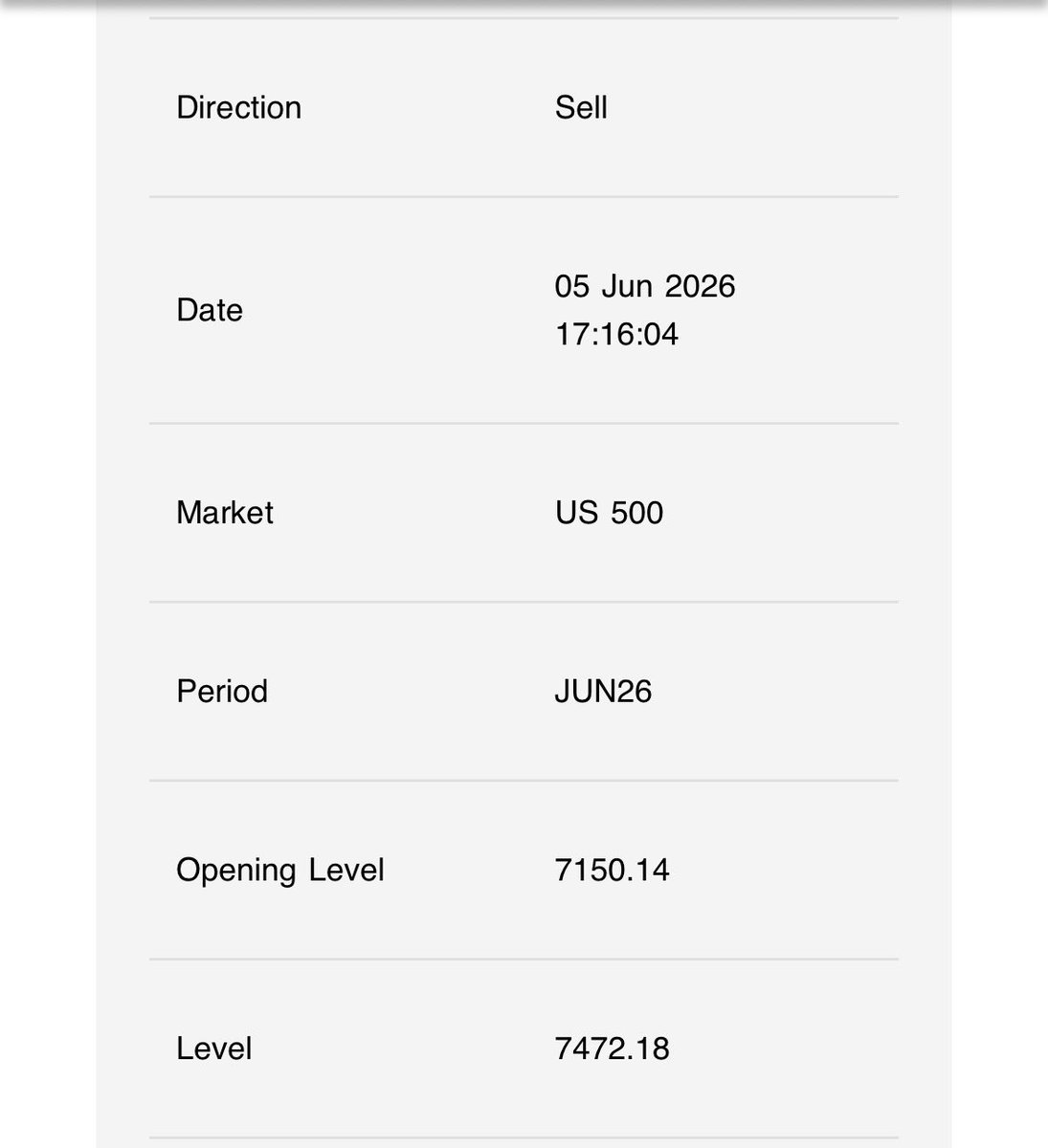The height and width of the screenshot is (1148, 1048).
Task: Select the 7472.18 level value
Action: point(613,1049)
